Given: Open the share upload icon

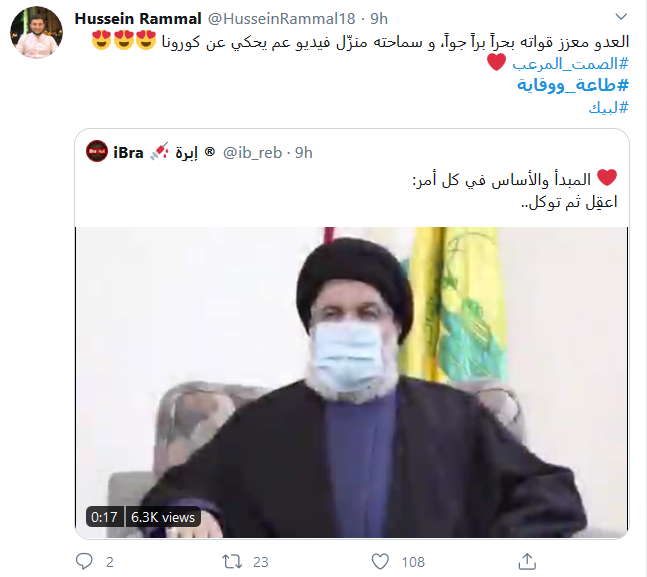Looking at the screenshot, I should [527, 561].
